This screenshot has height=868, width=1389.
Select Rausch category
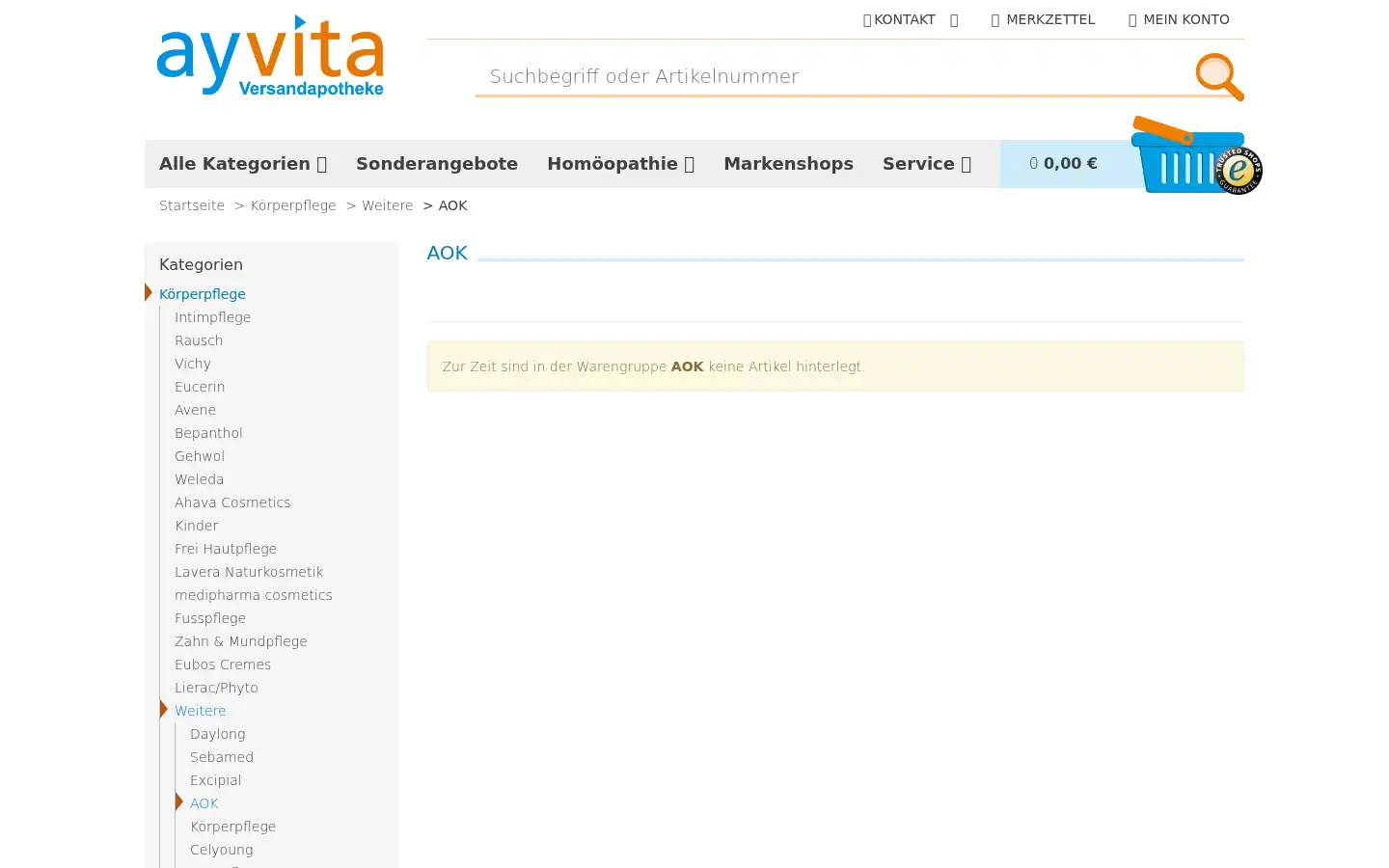tap(199, 340)
